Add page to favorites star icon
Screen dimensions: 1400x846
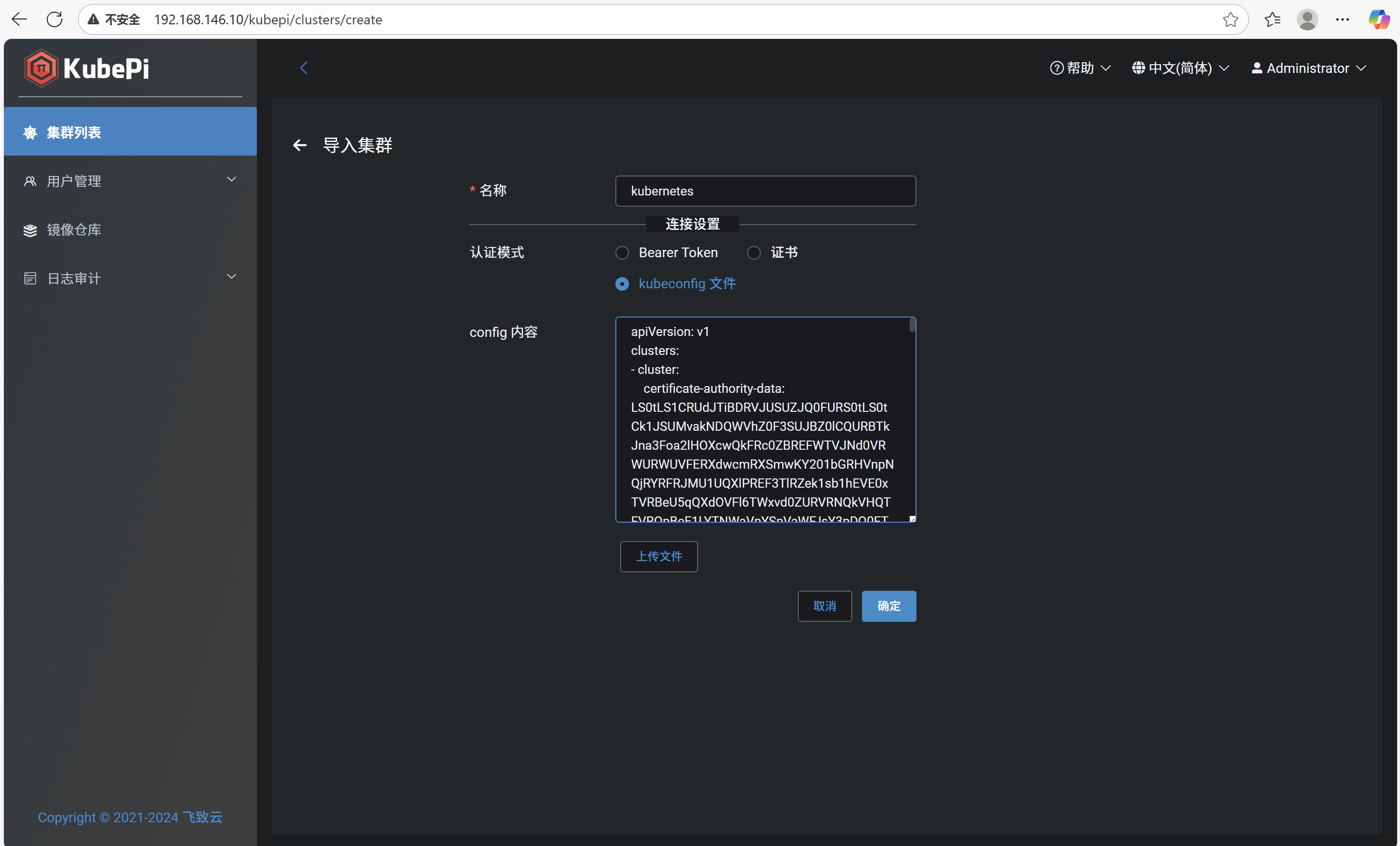[1230, 19]
